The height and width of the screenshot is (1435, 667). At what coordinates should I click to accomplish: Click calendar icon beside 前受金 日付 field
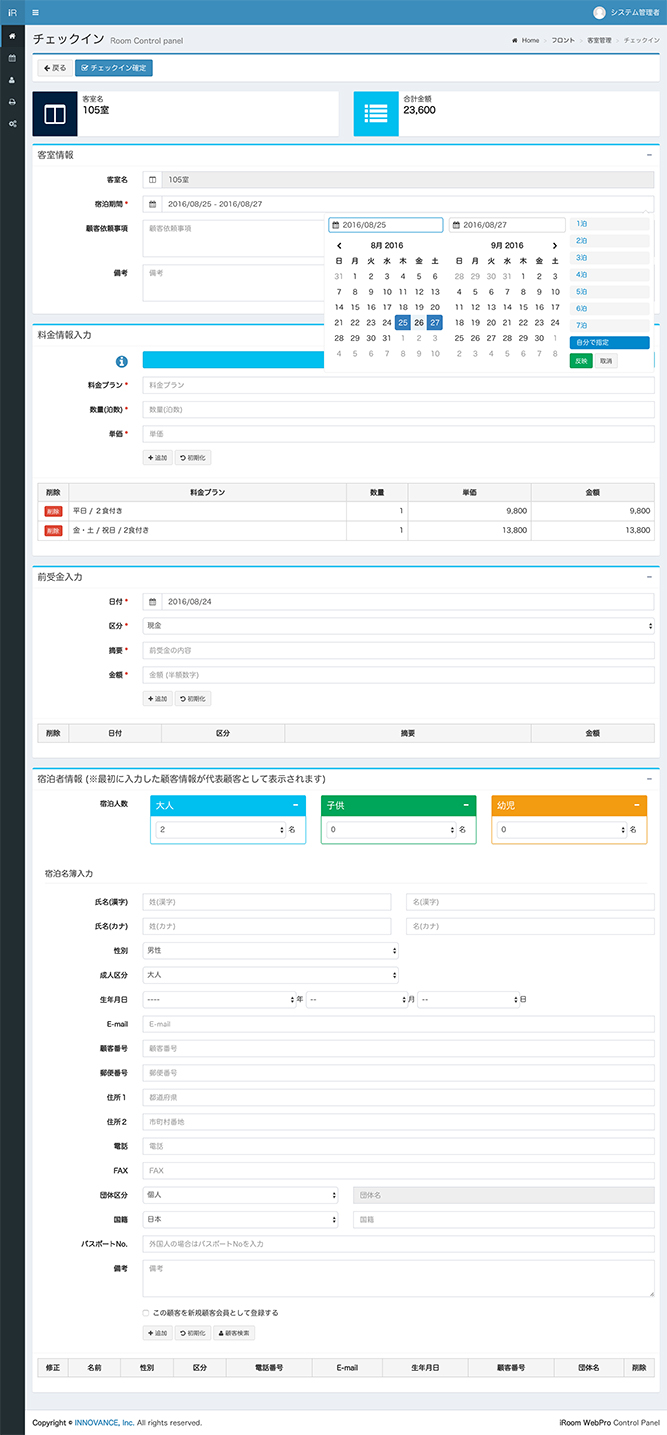(152, 602)
